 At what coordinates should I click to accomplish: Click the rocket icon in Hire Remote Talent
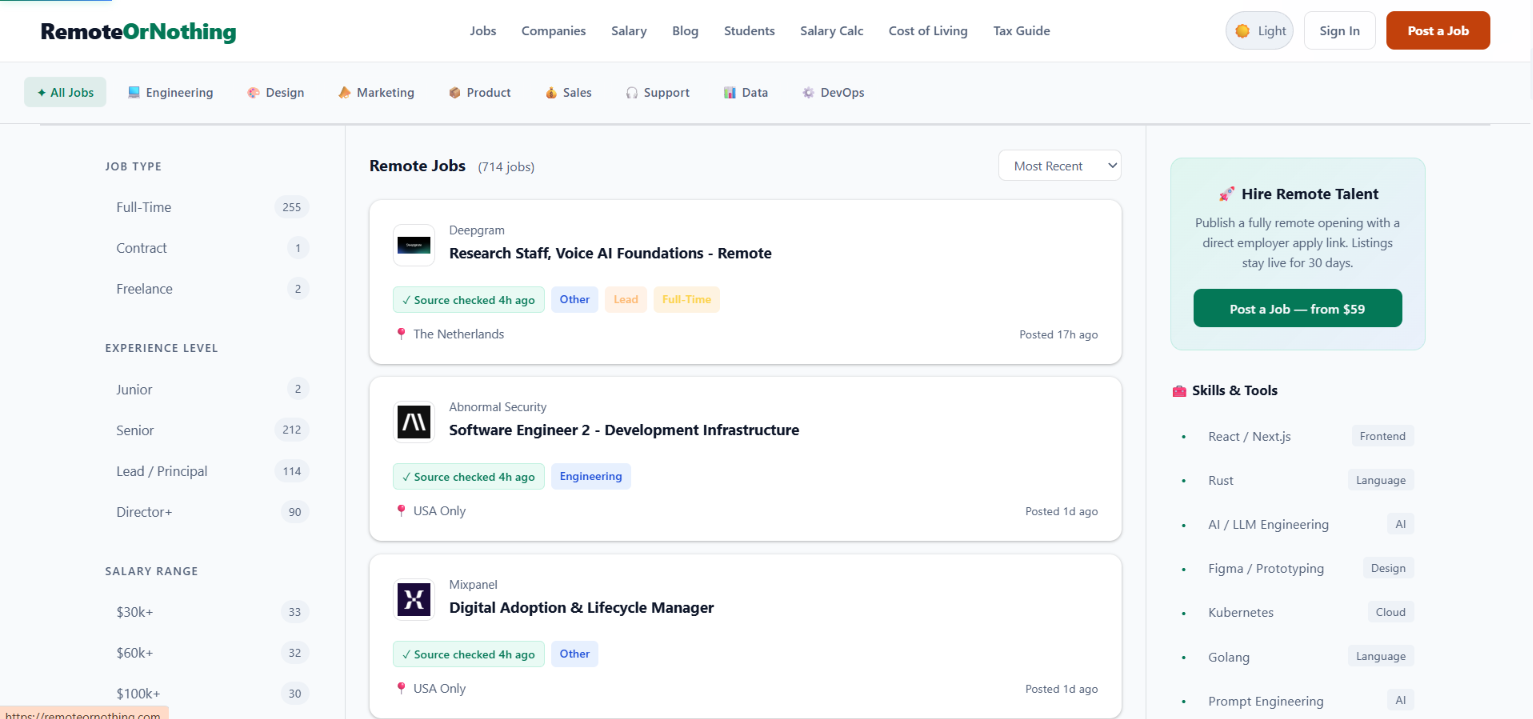1227,194
